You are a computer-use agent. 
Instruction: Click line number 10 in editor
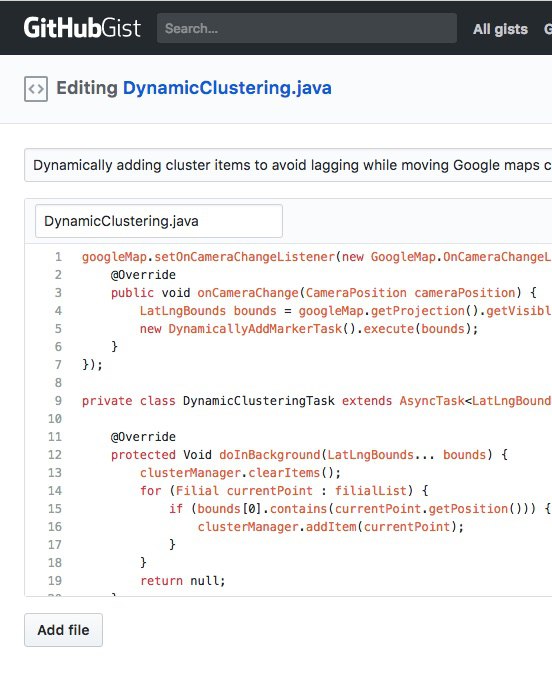(55, 419)
